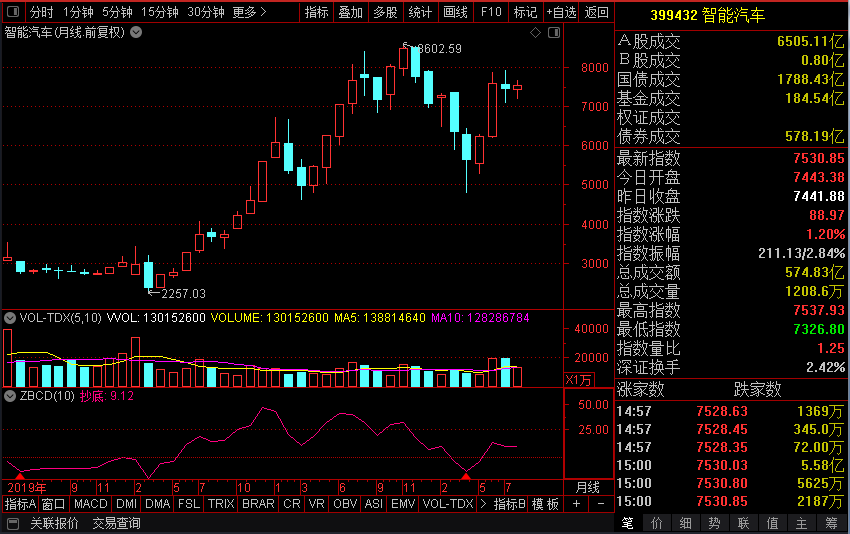Open the dropdown beside 智能汽车 chart title
The height and width of the screenshot is (534, 850).
tap(136, 33)
